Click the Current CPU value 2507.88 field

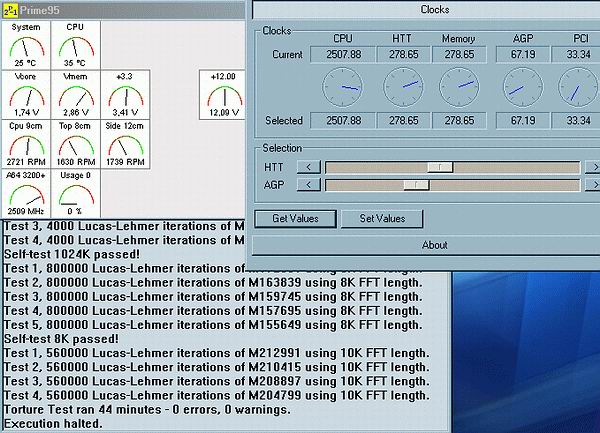pos(343,54)
